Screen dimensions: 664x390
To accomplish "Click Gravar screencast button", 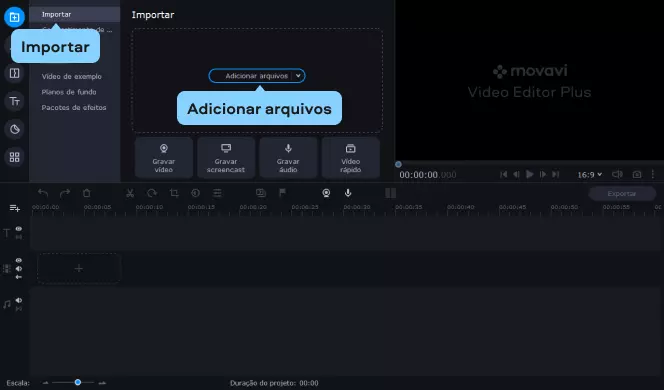I will click(x=226, y=158).
